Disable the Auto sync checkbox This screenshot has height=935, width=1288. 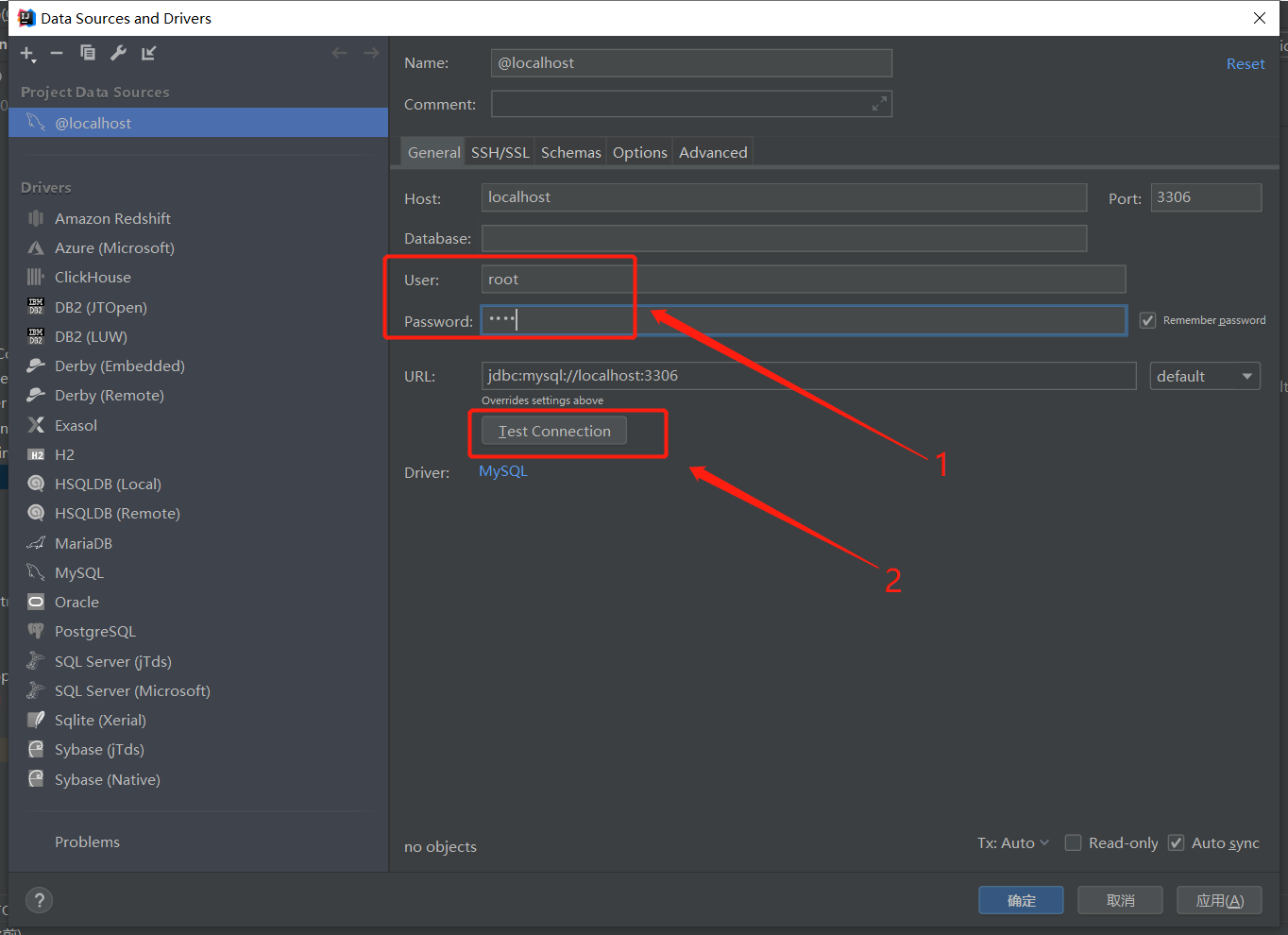(x=1177, y=843)
